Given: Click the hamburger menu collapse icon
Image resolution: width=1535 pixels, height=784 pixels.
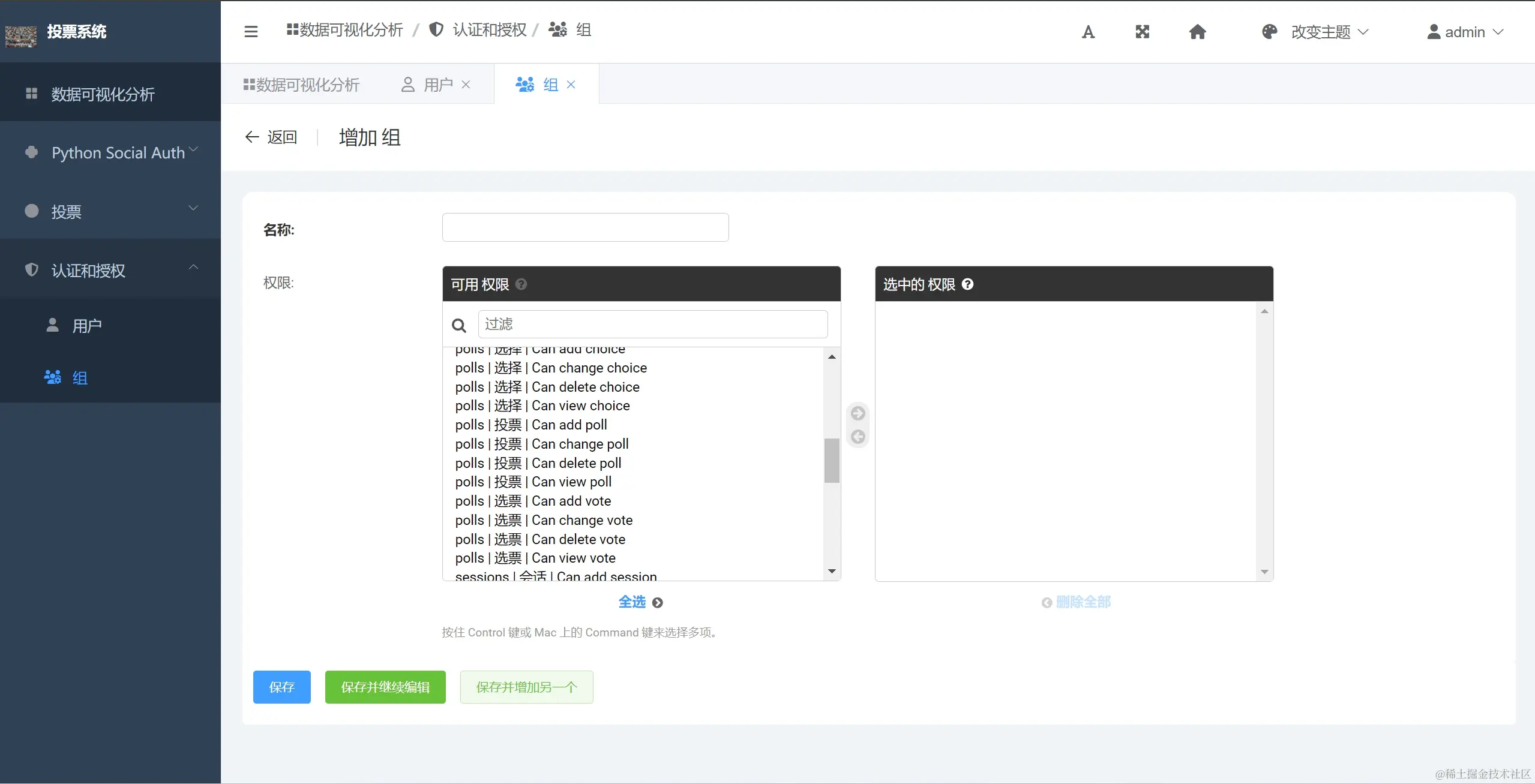Looking at the screenshot, I should coord(251,31).
